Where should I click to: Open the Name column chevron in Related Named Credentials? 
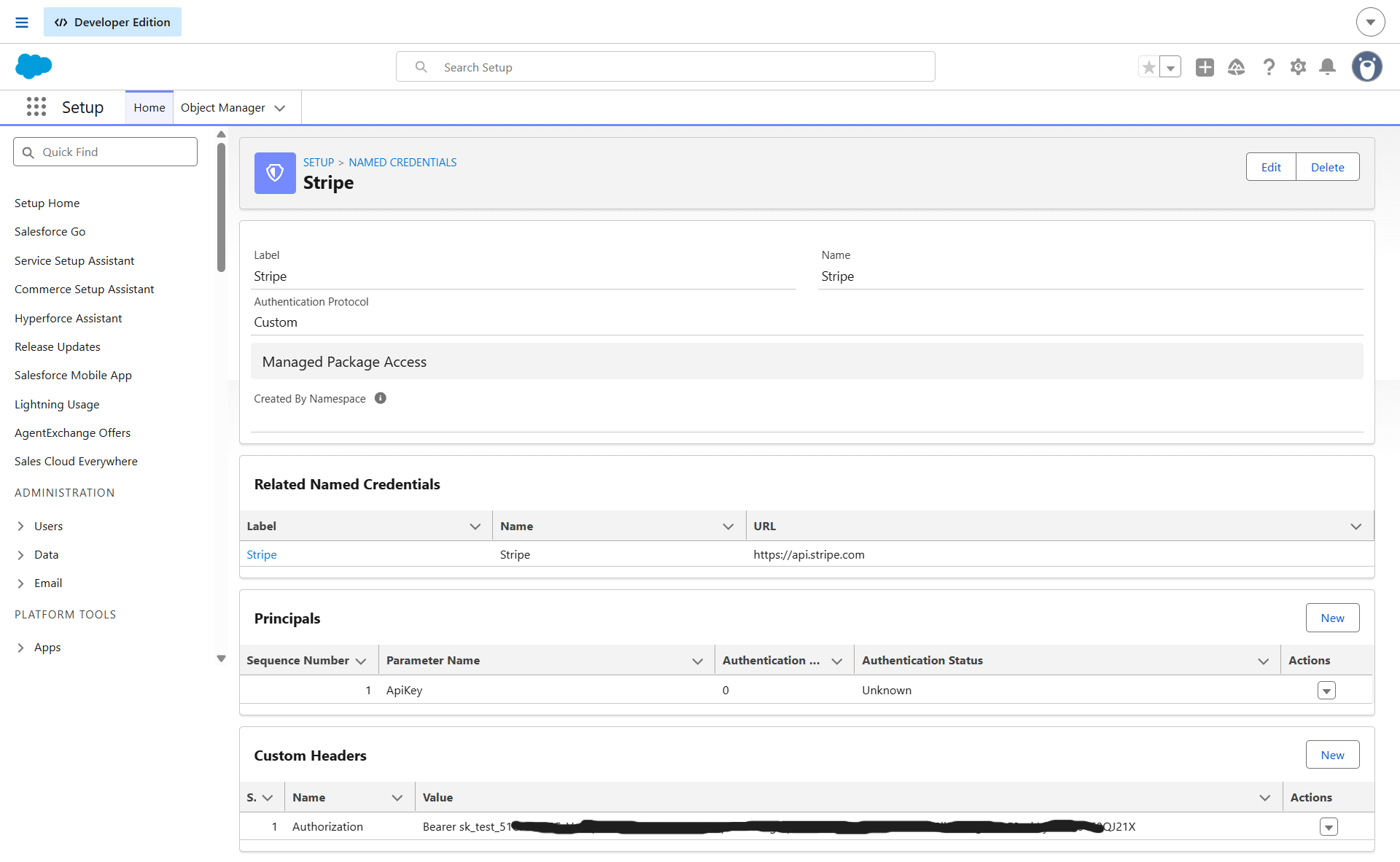click(728, 527)
